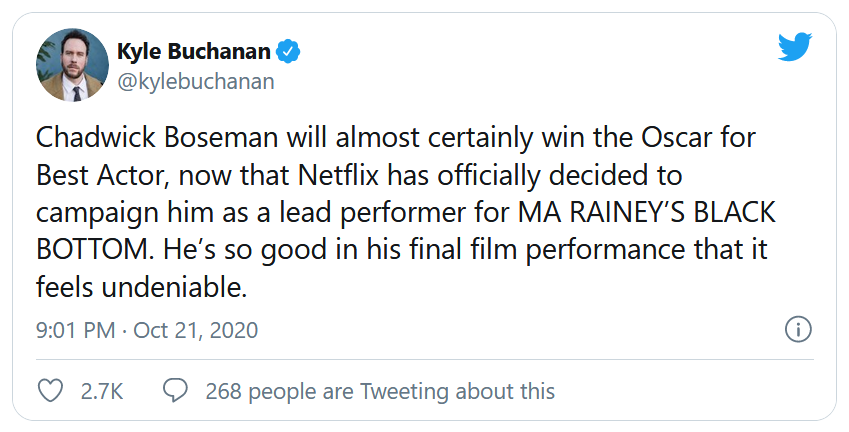Click the Kyle Buchanan display name
Image resolution: width=849 pixels, height=432 pixels.
click(196, 50)
